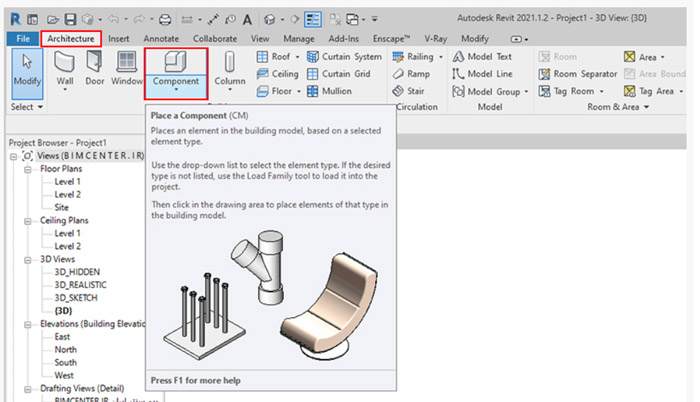Open the ribbon display options toggle after Modify tab
The width and height of the screenshot is (700, 402).
coord(519,39)
